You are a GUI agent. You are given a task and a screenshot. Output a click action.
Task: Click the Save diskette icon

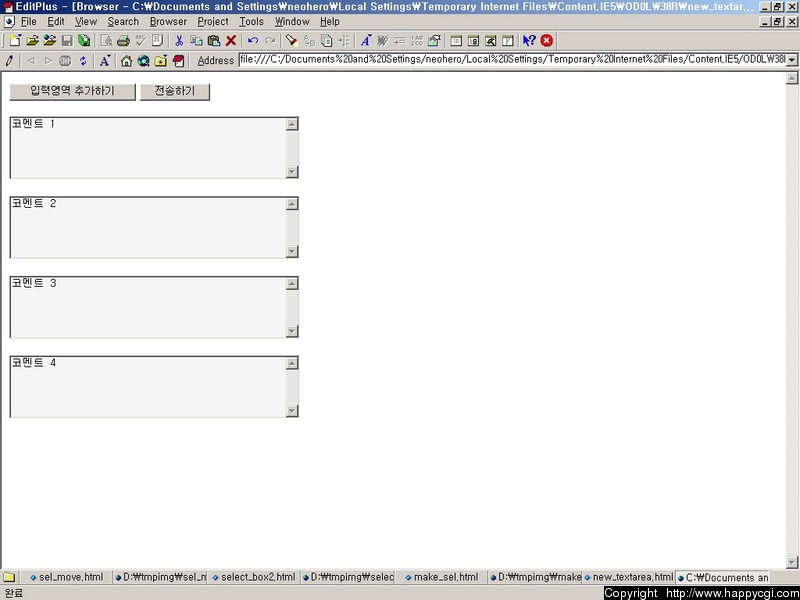[x=67, y=41]
